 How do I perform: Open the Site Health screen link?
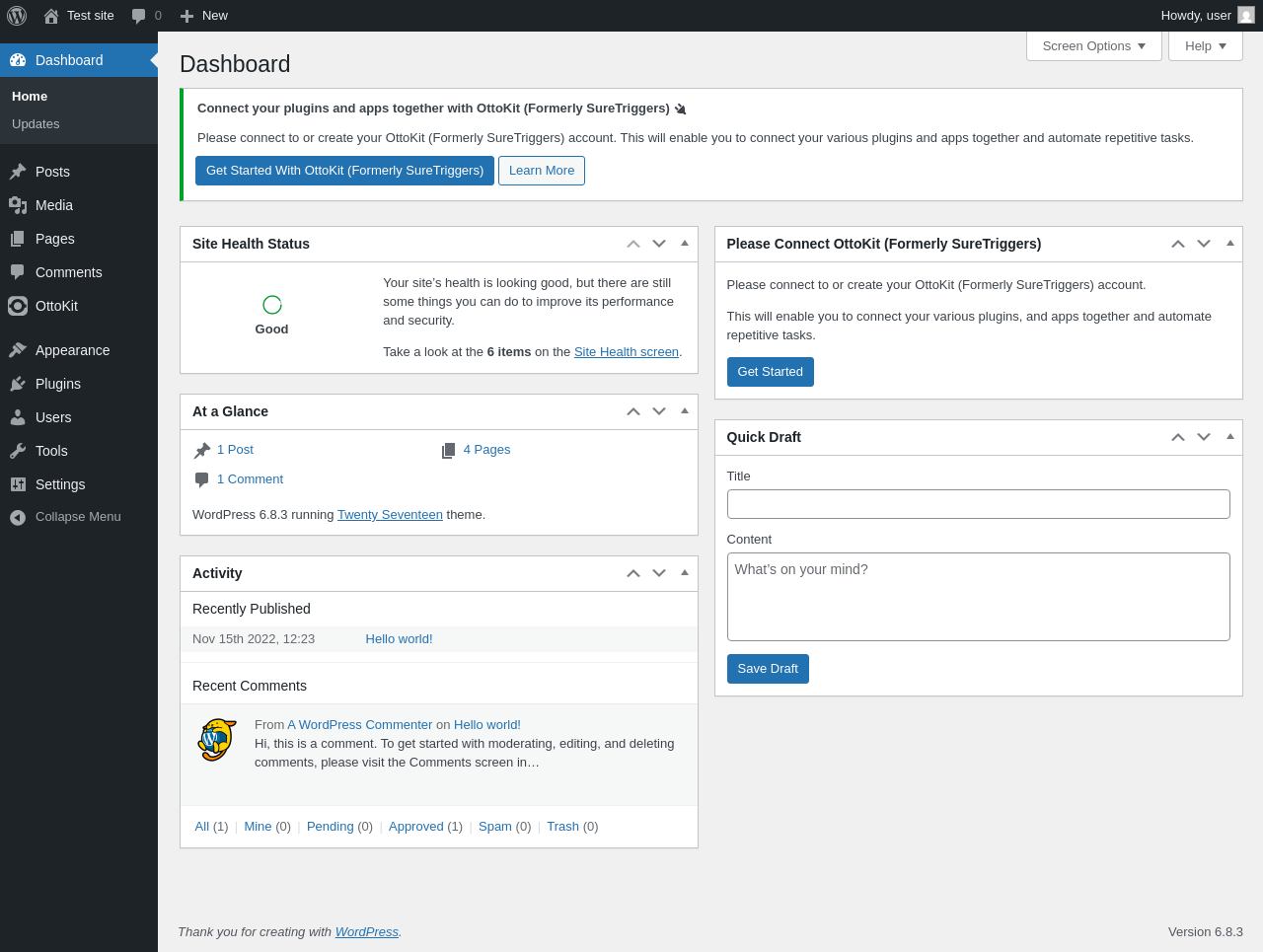(x=627, y=352)
